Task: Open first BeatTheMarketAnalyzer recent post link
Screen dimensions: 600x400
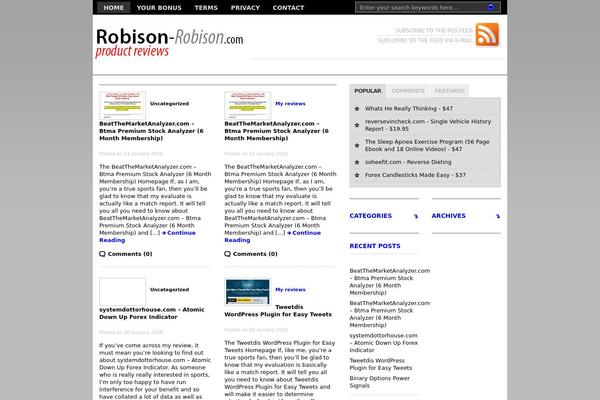Action: pyautogui.click(x=390, y=282)
